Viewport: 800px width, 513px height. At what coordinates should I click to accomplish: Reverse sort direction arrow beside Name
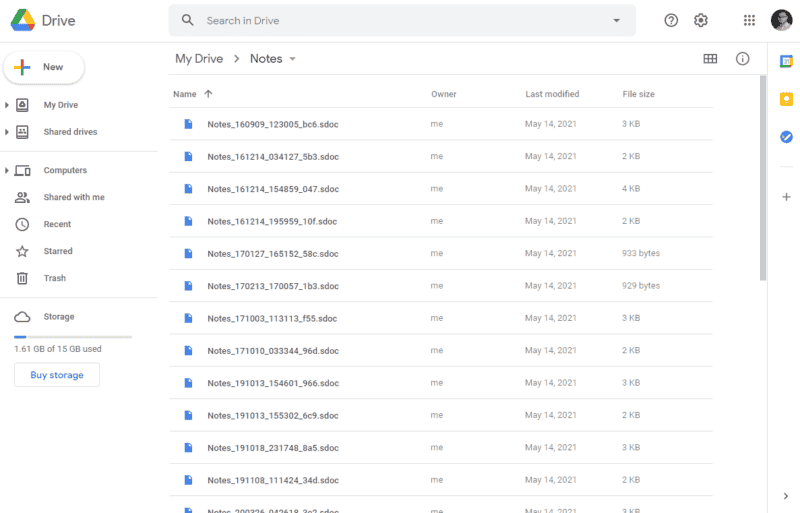pos(208,94)
